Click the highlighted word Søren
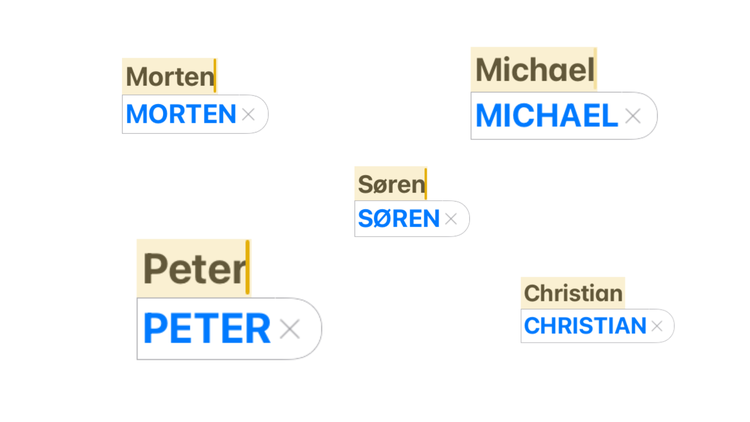 tap(391, 185)
